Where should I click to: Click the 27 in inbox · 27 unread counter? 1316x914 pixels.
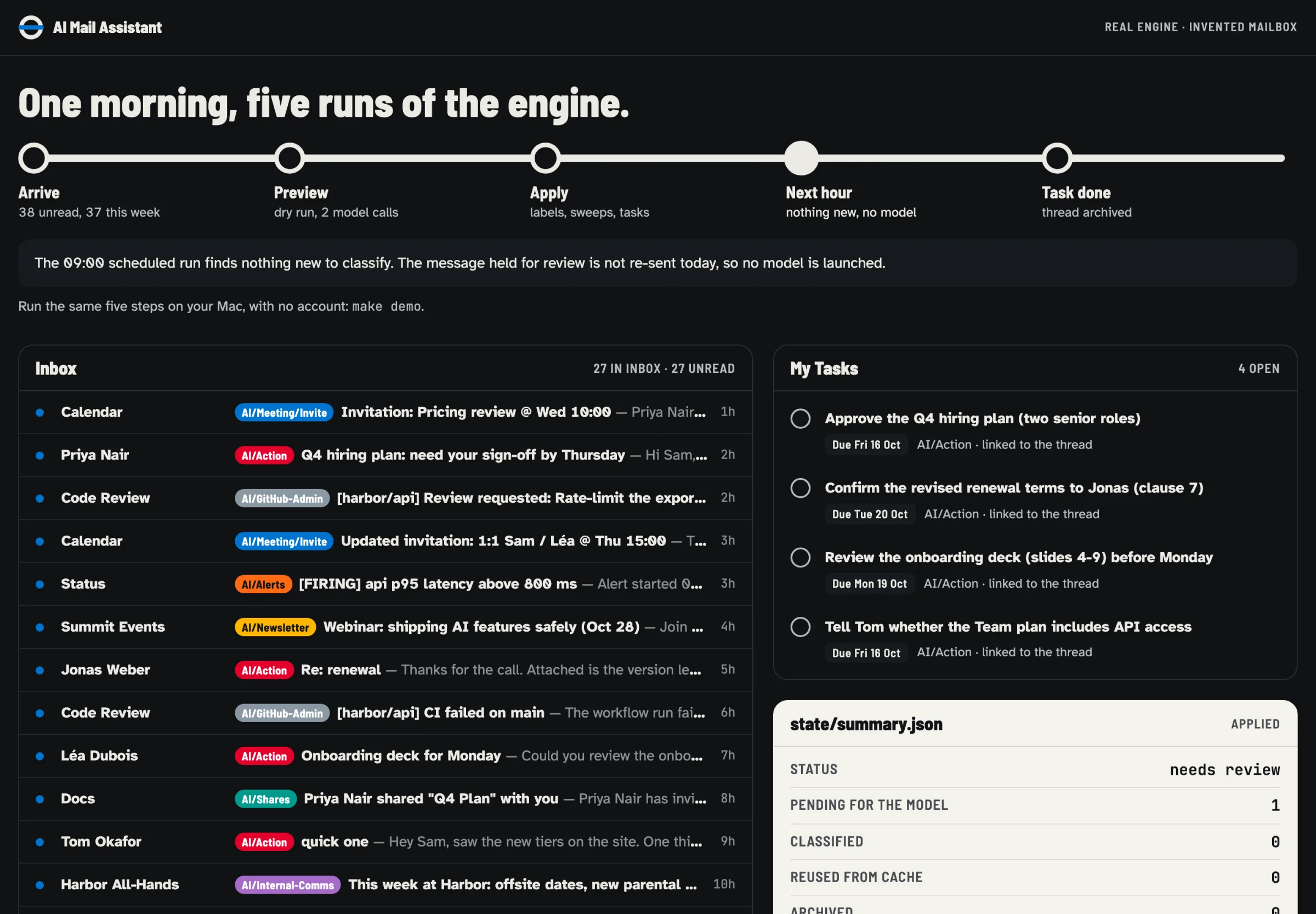(663, 368)
